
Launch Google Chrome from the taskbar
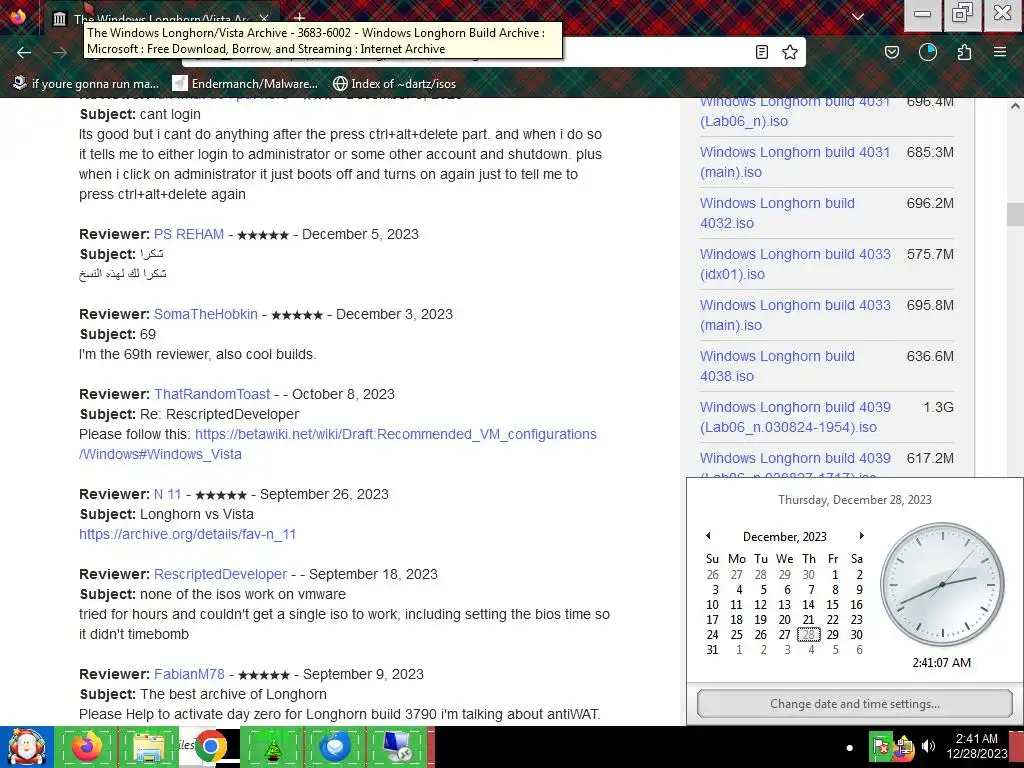[210, 747]
